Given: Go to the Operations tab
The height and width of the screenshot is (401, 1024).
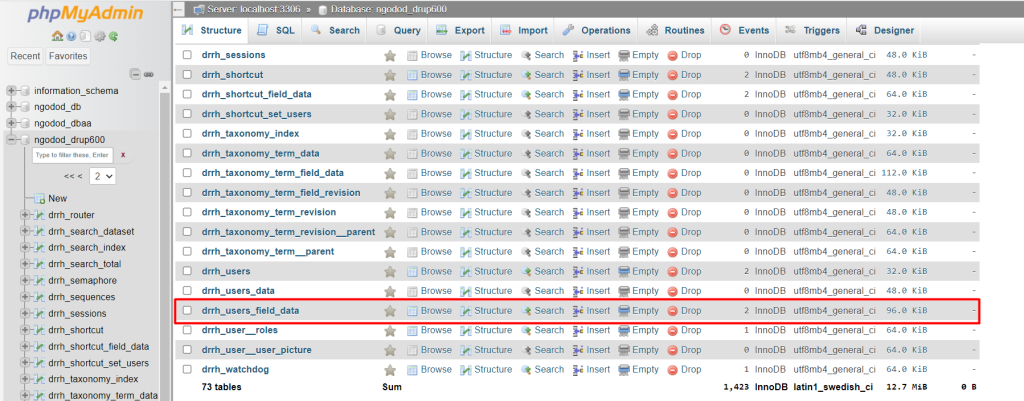Looking at the screenshot, I should click(x=597, y=30).
